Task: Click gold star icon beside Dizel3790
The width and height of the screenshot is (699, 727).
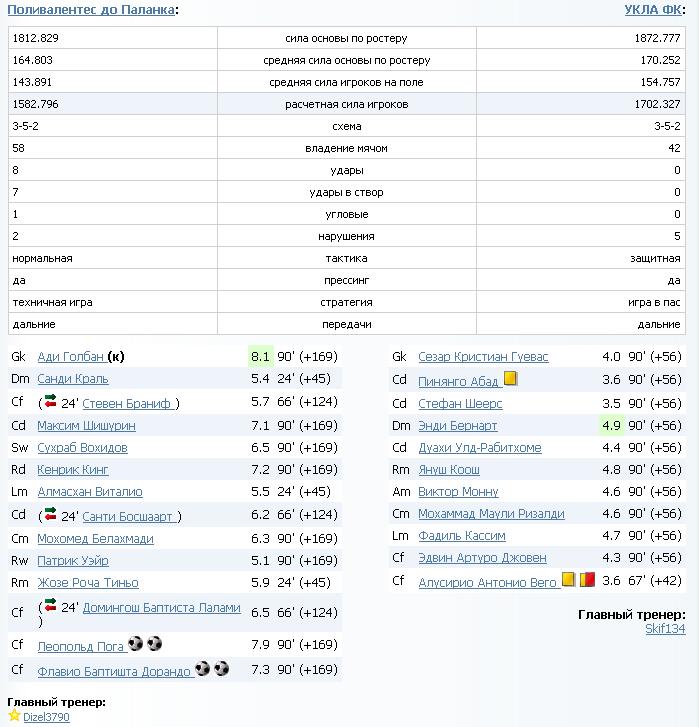Action: click(x=14, y=716)
